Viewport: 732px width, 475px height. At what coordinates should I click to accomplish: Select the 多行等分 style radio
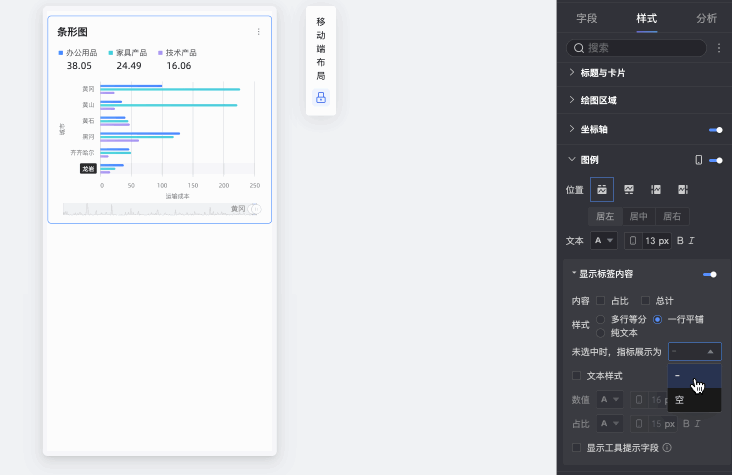601,319
